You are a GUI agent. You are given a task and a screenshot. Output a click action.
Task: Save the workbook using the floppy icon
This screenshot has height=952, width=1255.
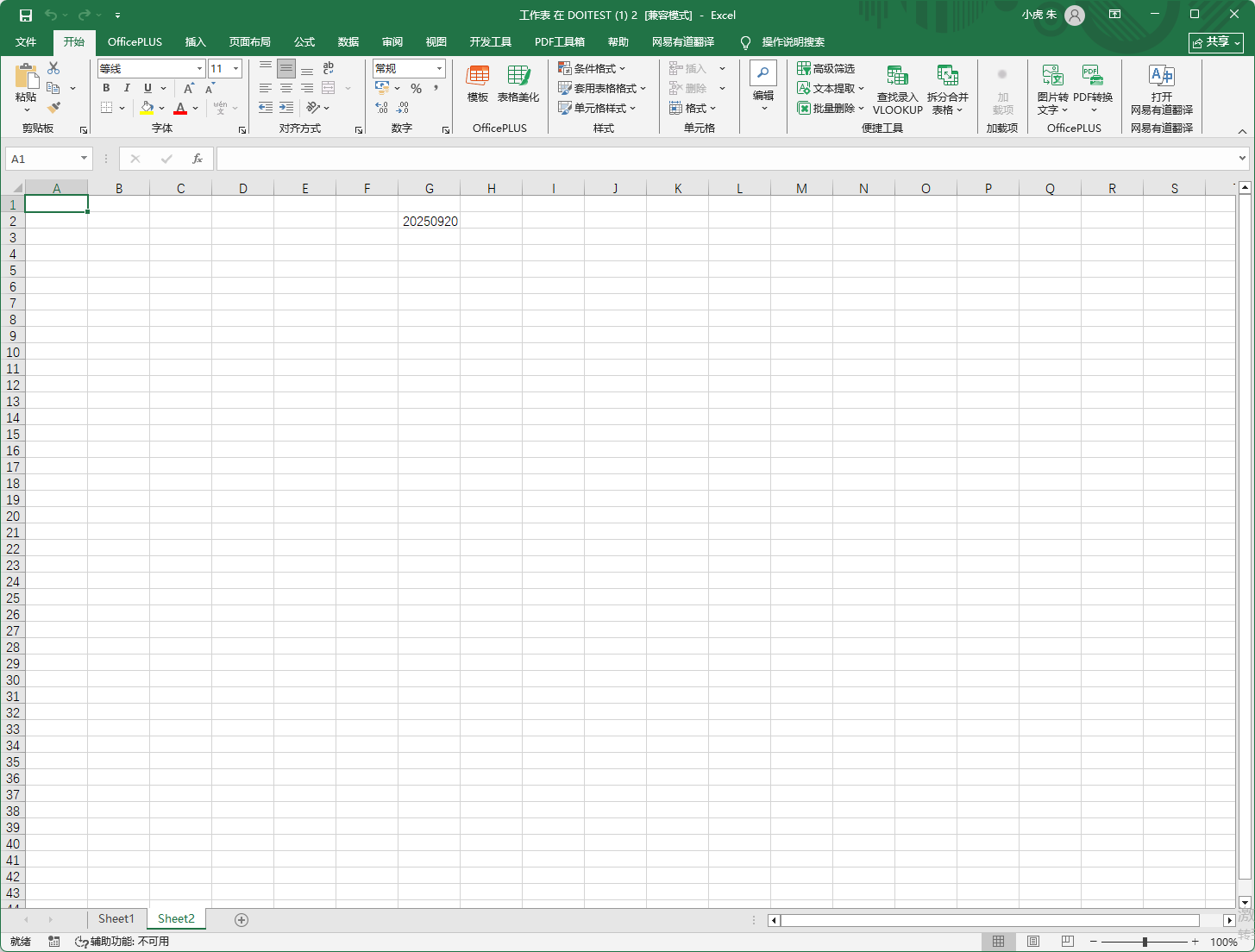(x=26, y=15)
